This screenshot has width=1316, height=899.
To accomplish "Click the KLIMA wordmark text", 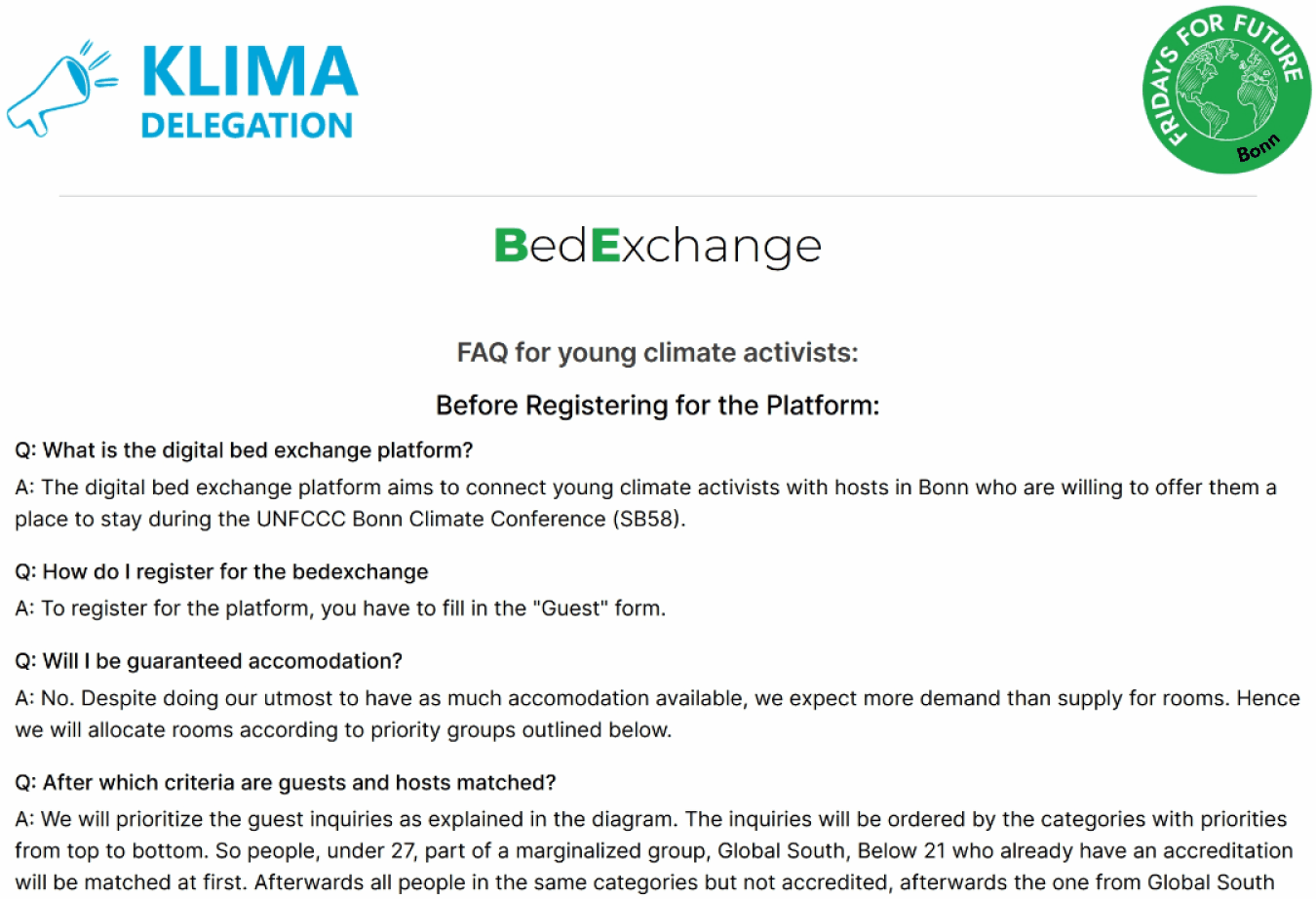I will coord(250,73).
